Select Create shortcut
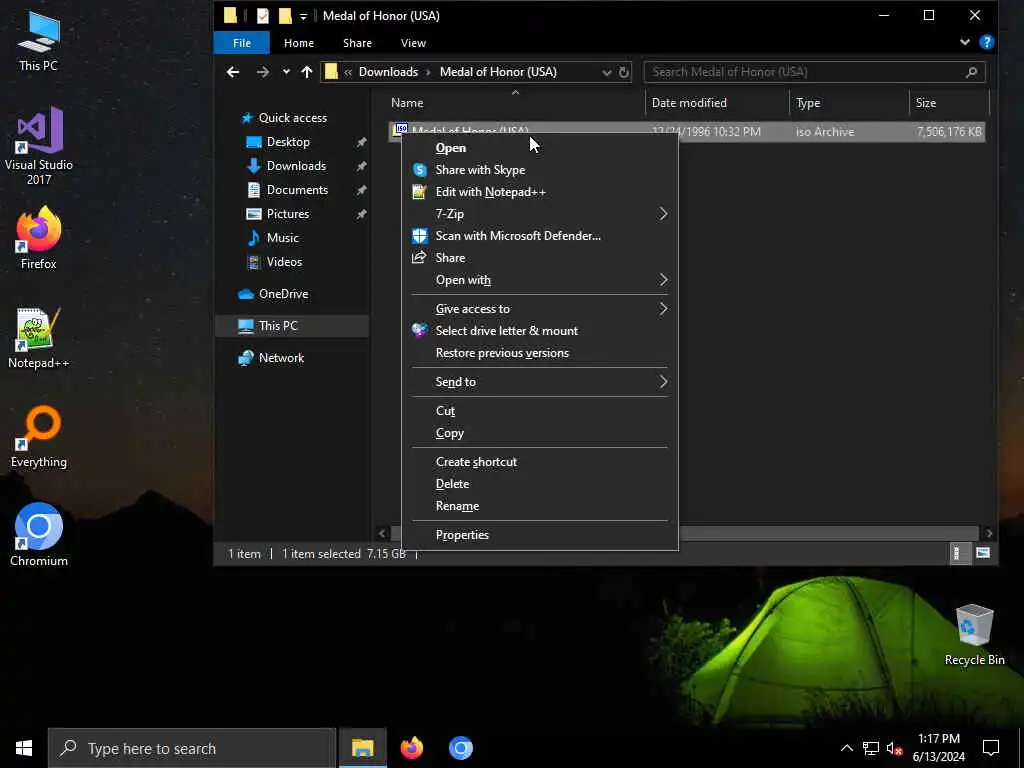The width and height of the screenshot is (1024, 768). point(540,462)
